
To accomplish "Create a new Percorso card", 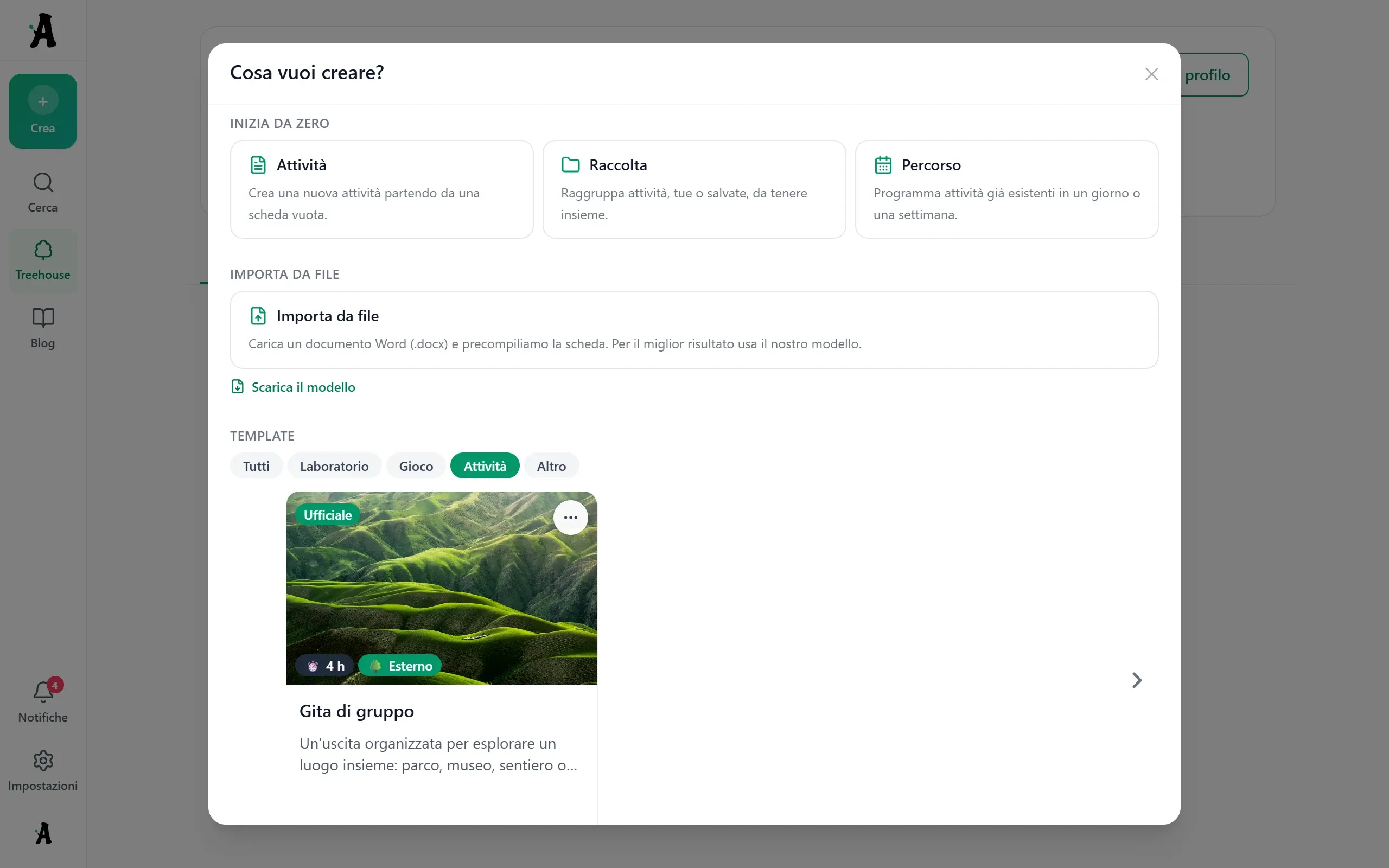I will tap(1006, 189).
